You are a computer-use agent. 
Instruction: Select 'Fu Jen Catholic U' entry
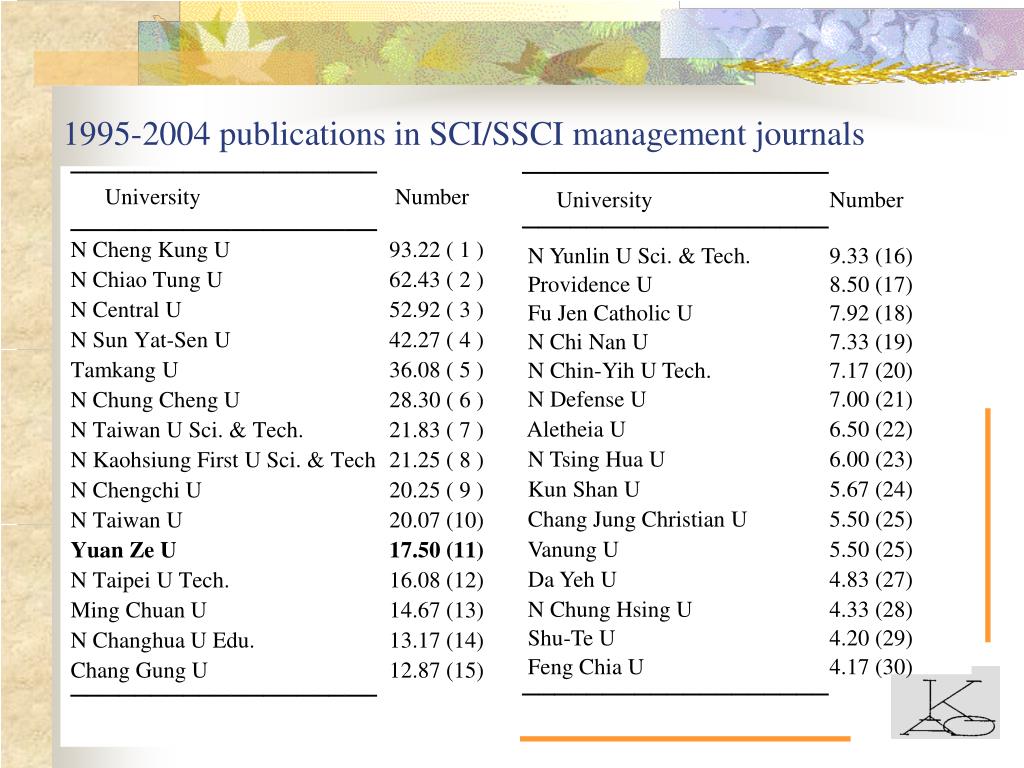610,313
